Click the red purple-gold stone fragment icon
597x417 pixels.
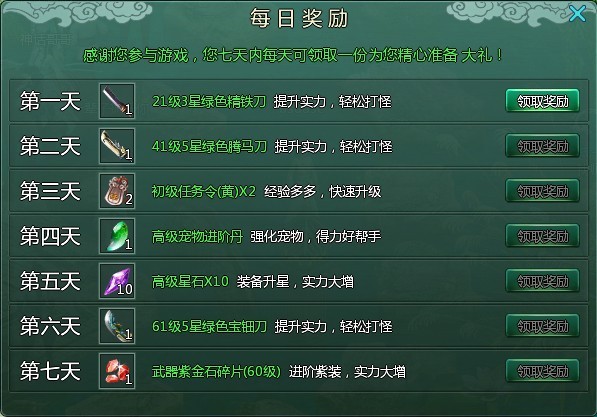pos(117,371)
